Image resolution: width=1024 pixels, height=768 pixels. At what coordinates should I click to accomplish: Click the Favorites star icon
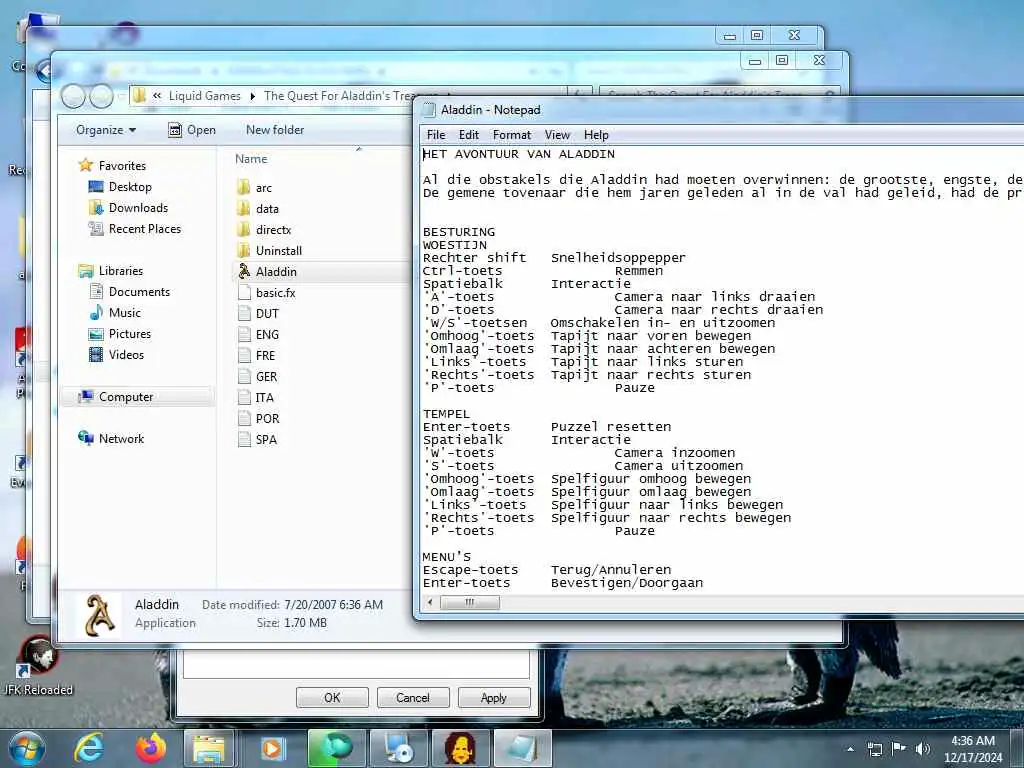pyautogui.click(x=86, y=165)
